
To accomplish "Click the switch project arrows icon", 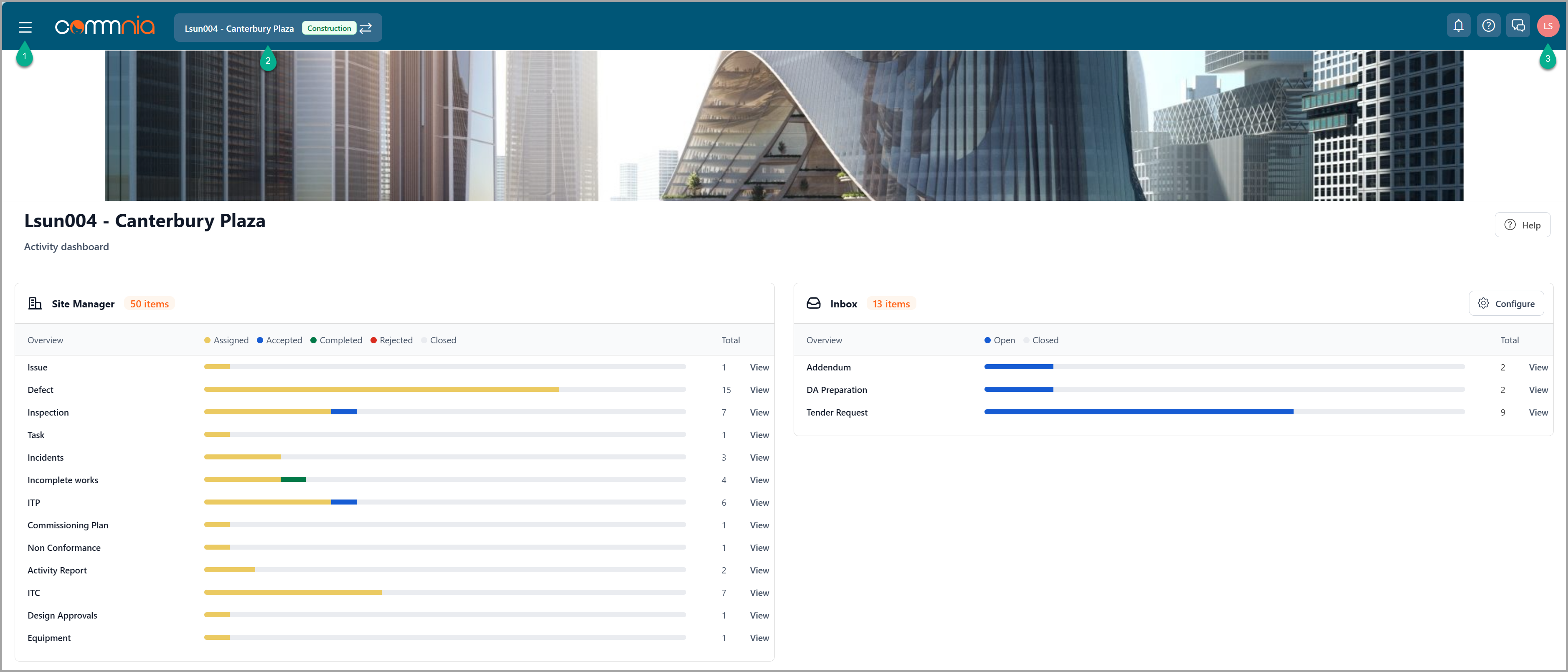I will point(366,28).
